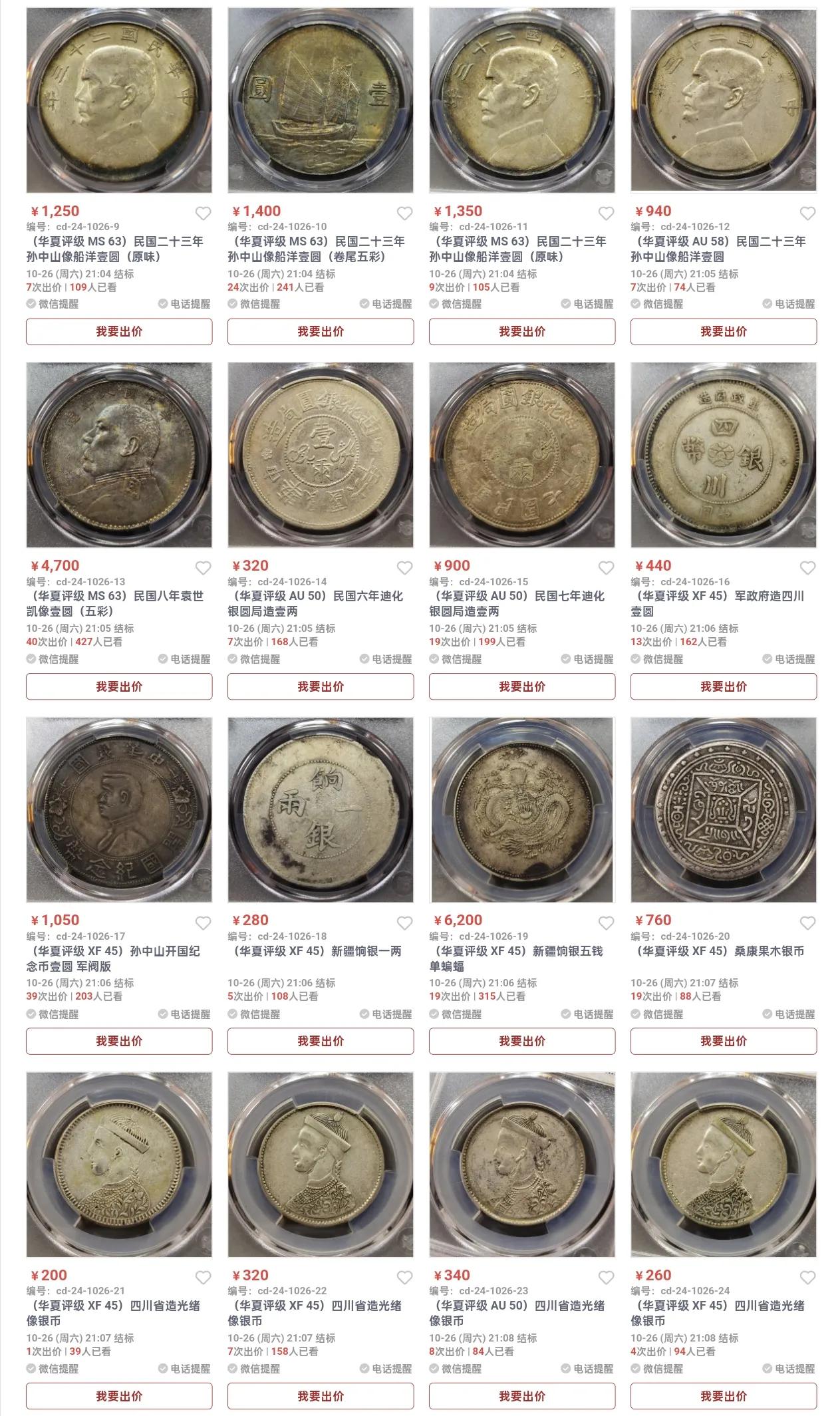Viewport: 840px width, 1416px height.
Task: Click heart icon for lot cd-24-1026-24
Action: 807,1278
